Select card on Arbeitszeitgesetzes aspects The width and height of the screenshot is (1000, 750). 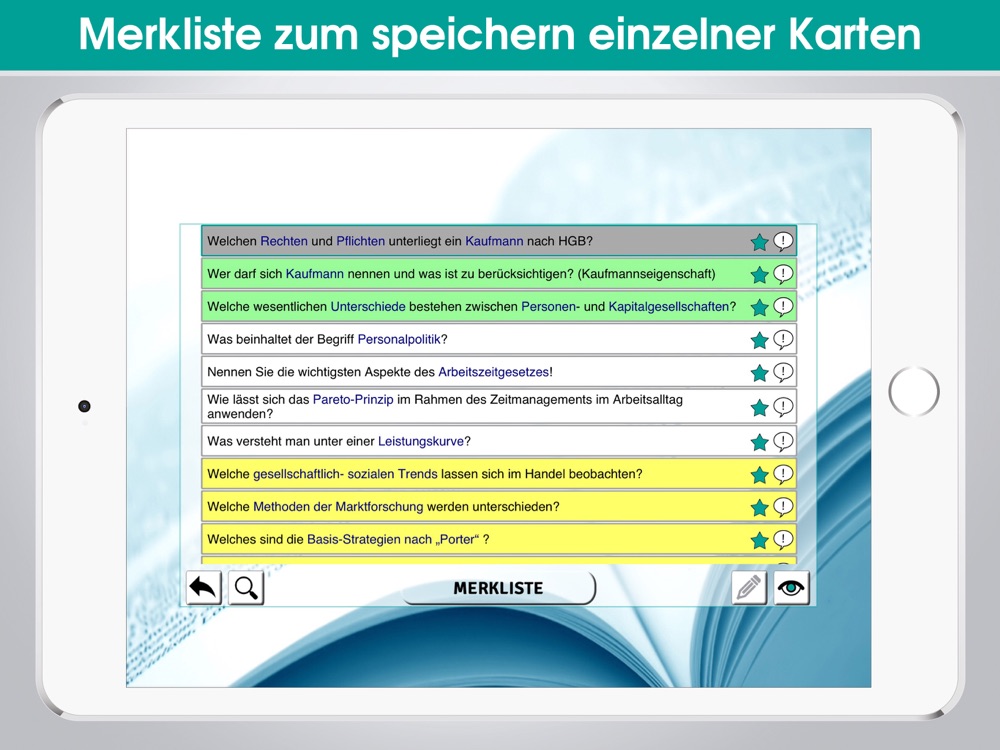pyautogui.click(x=499, y=372)
